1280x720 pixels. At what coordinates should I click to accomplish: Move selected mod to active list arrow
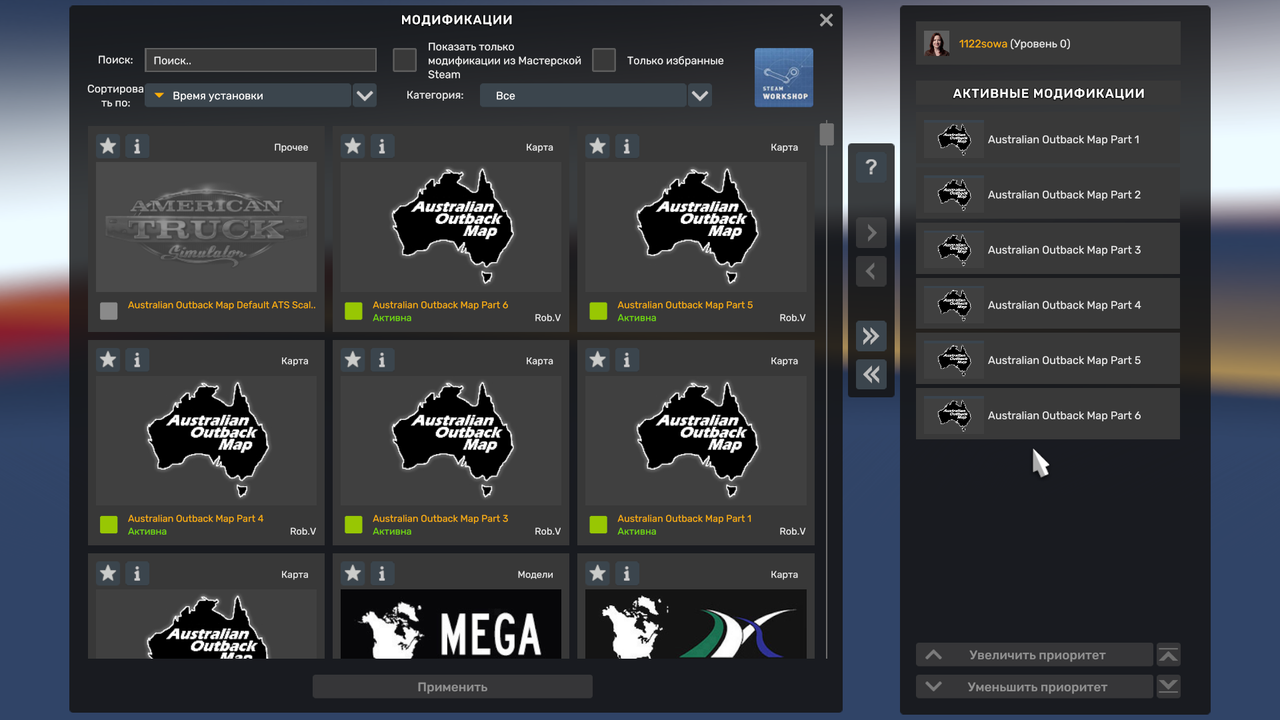pyautogui.click(x=871, y=233)
